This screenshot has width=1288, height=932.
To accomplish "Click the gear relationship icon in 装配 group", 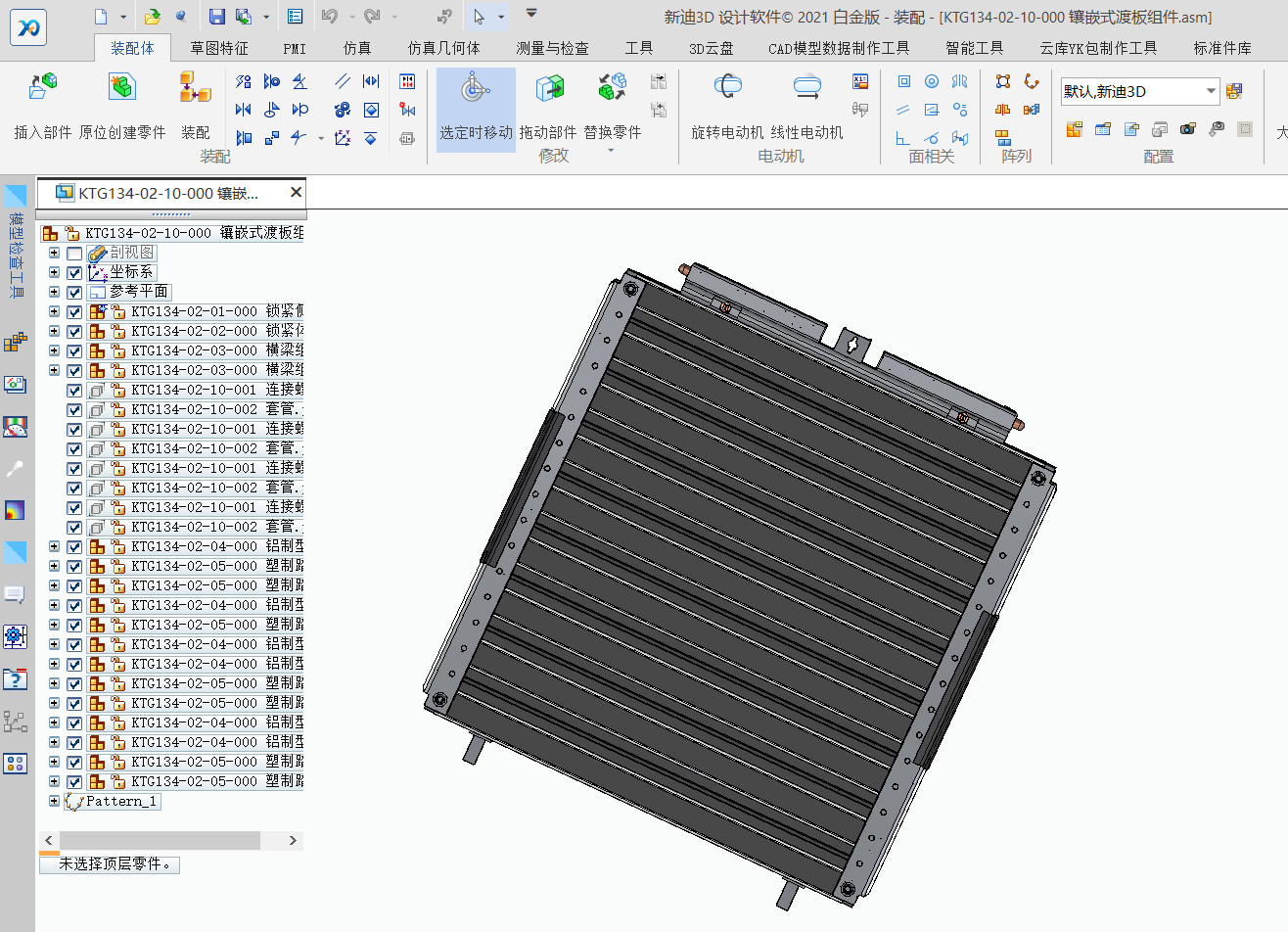I will (343, 110).
